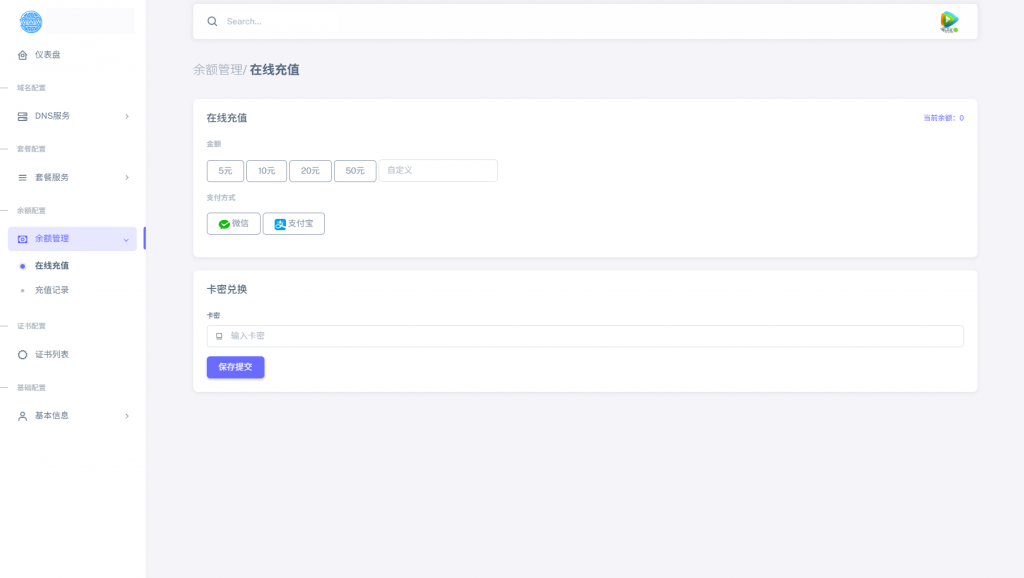The height and width of the screenshot is (578, 1024).
Task: Click the 证书列表 circle icon
Action: pyautogui.click(x=23, y=355)
